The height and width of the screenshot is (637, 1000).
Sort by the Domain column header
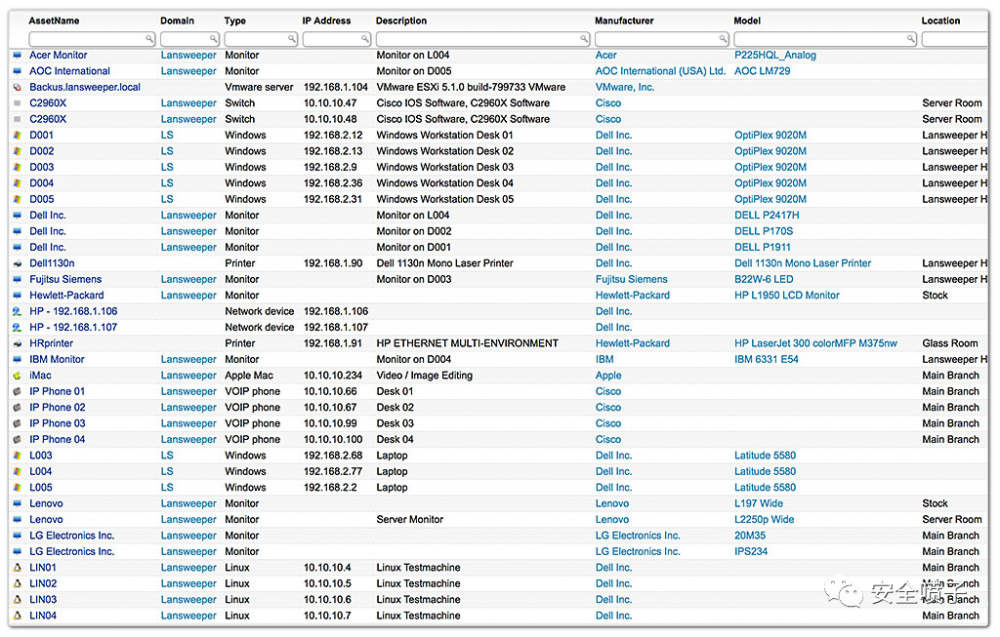[x=177, y=21]
